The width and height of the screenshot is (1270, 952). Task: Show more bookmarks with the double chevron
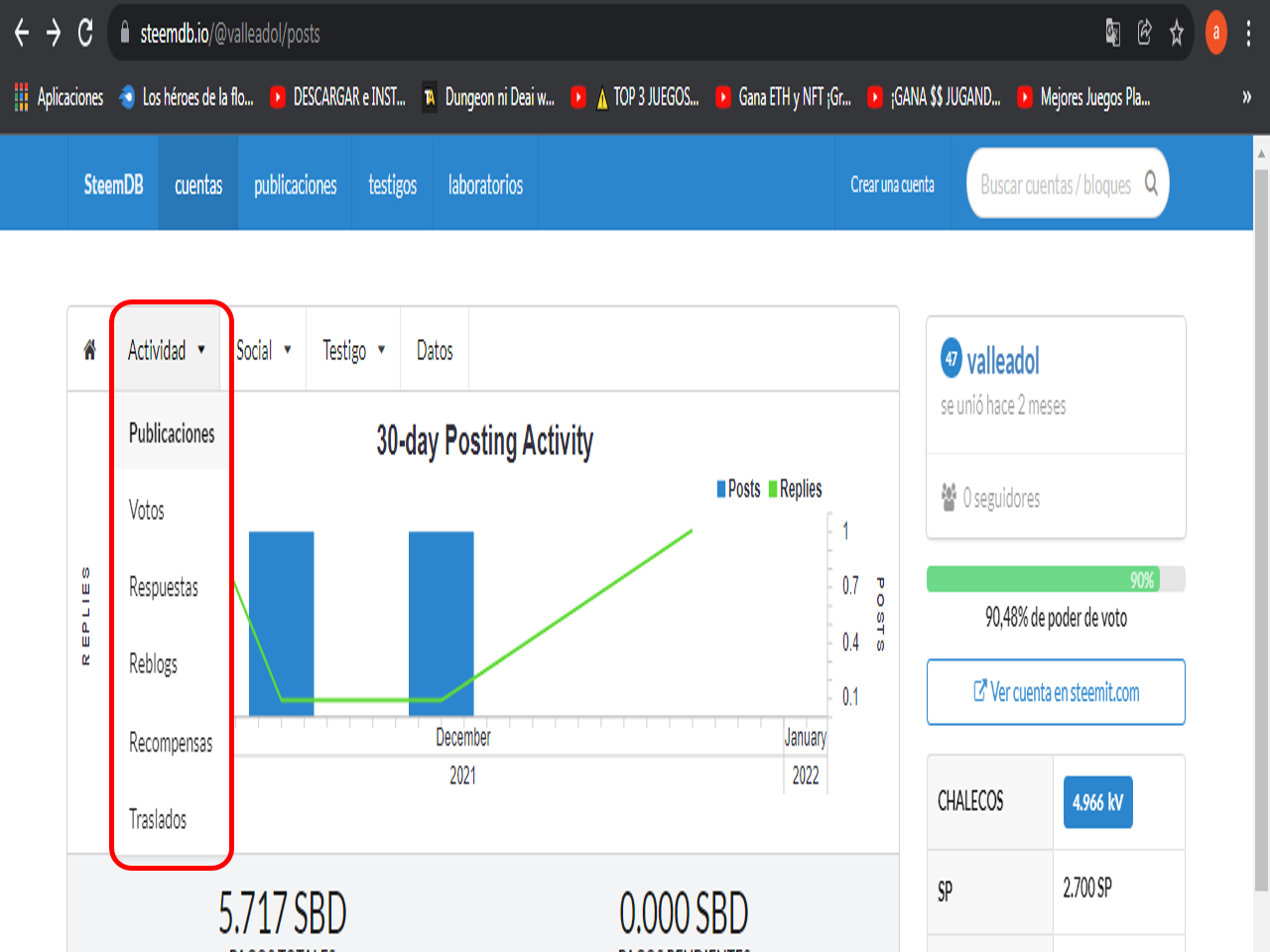tap(1246, 97)
